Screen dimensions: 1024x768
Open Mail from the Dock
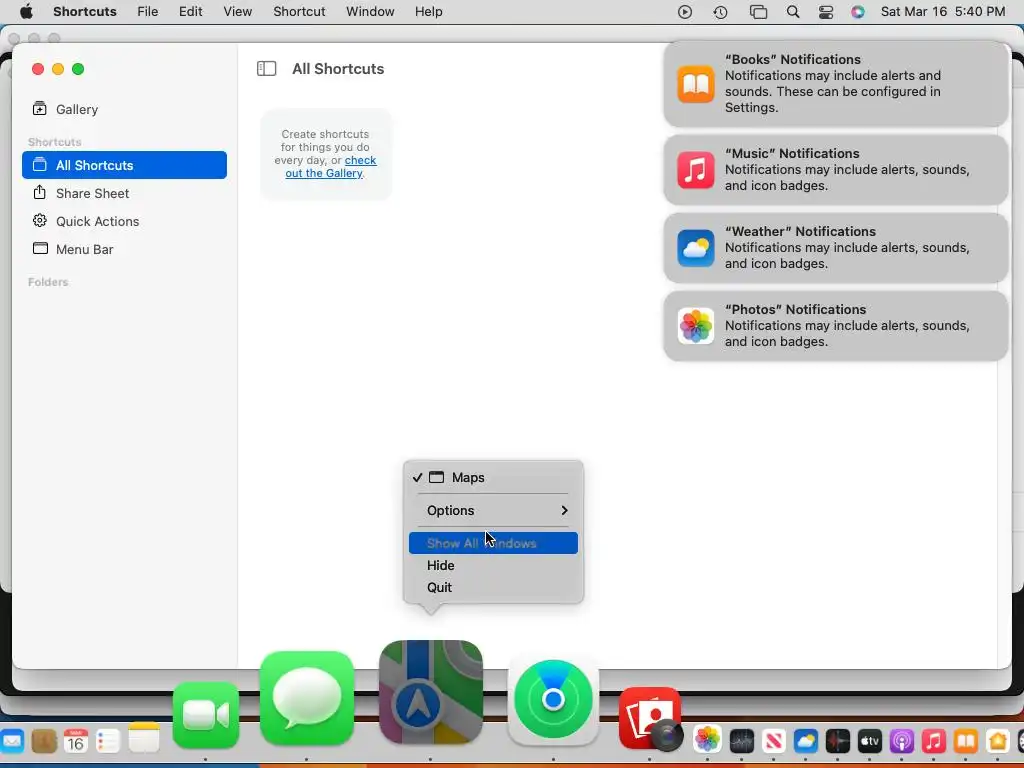pos(12,741)
